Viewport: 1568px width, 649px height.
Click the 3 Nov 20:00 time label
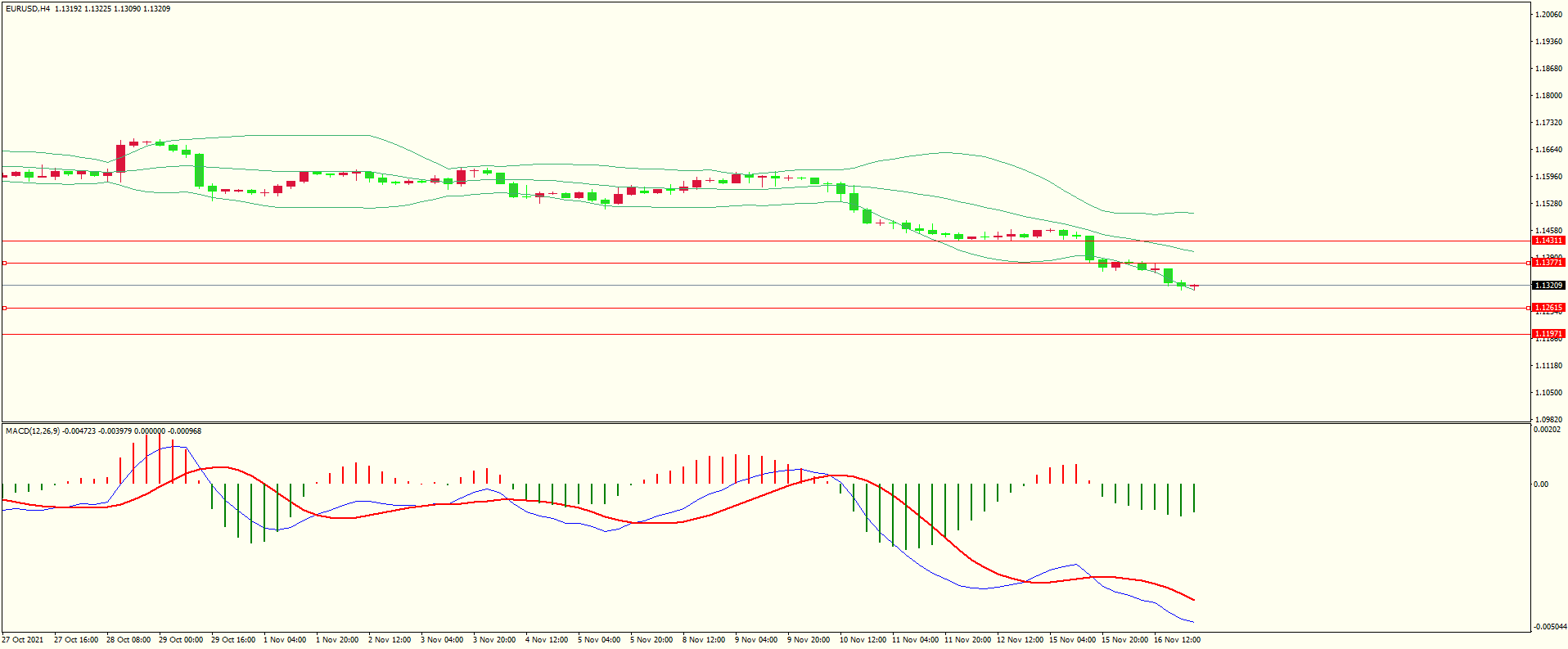coord(494,640)
